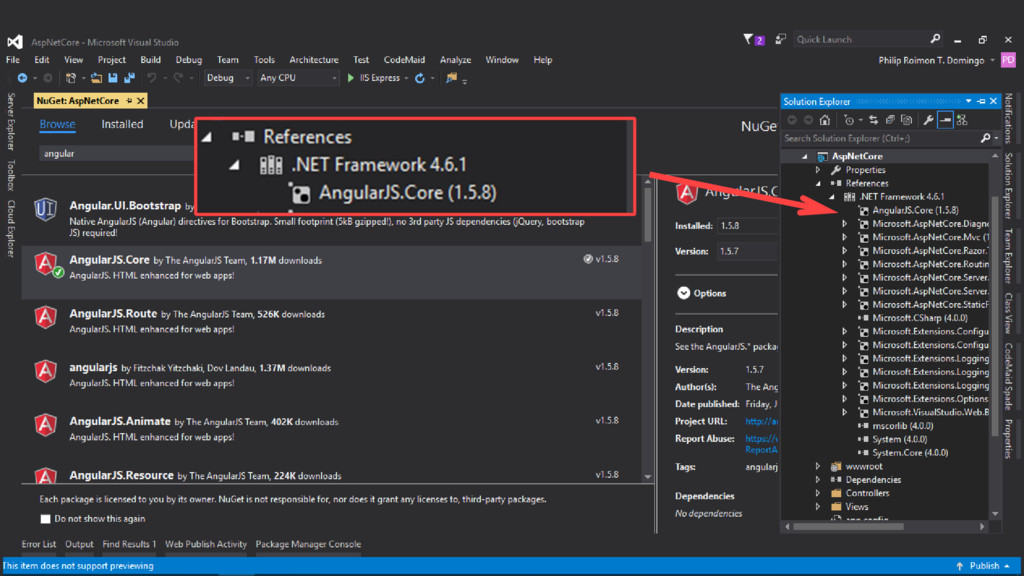The height and width of the screenshot is (576, 1024).
Task: Select the Dependencies node in Solution Explorer
Action: [x=873, y=480]
